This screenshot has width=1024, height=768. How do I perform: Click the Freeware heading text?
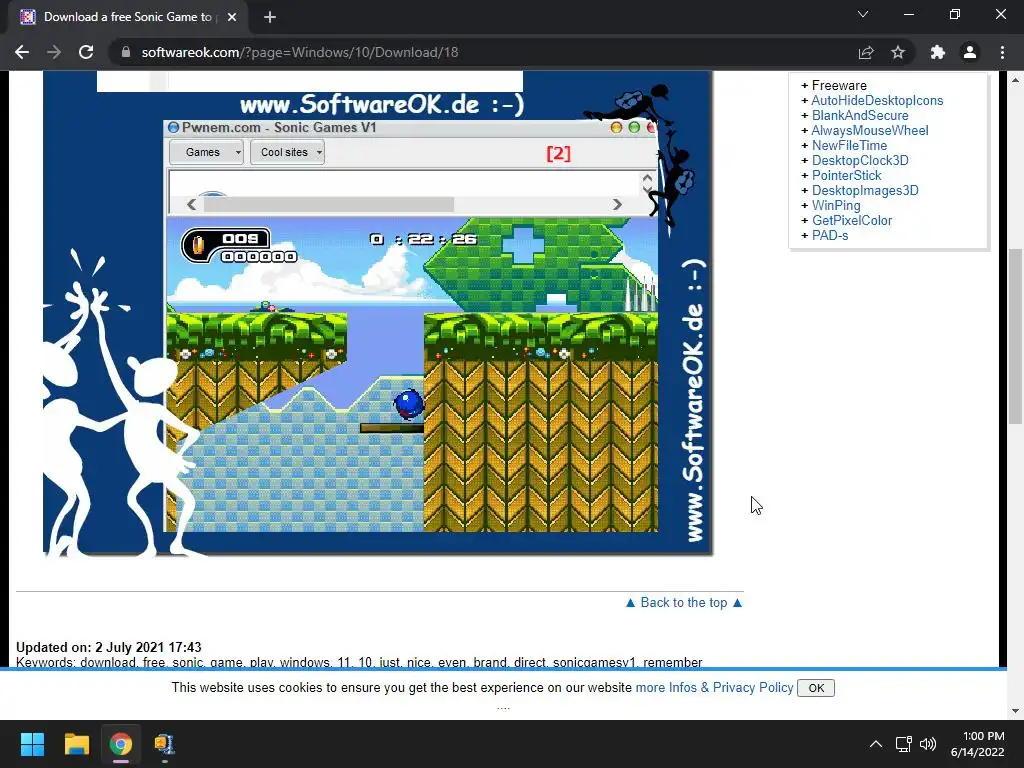tap(839, 86)
